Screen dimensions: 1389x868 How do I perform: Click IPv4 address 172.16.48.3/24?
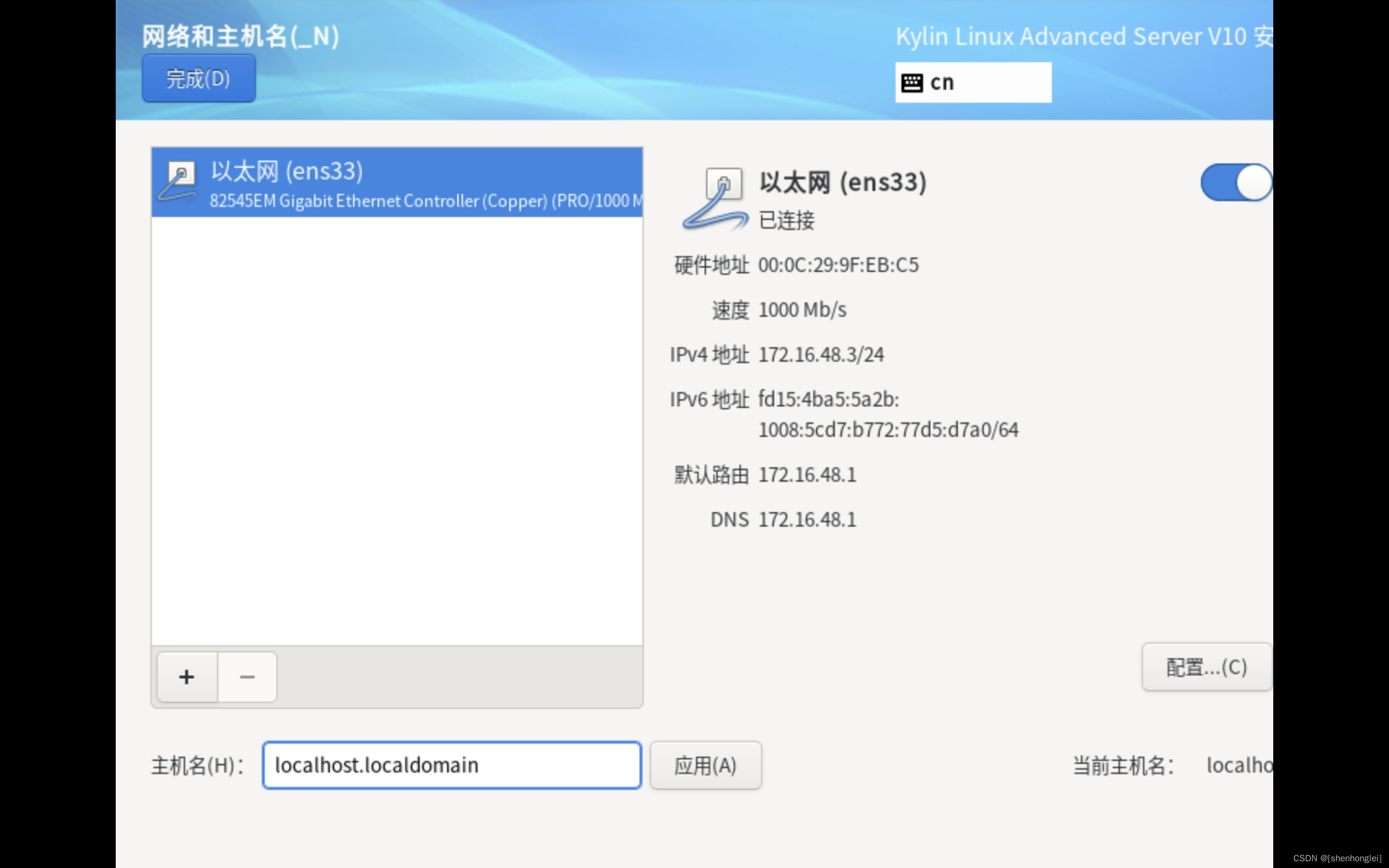pyautogui.click(x=821, y=355)
